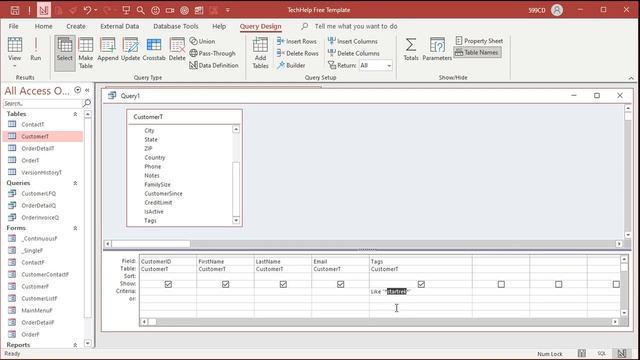Open the navigation pane options dropdown
640x360 pixels.
point(78,90)
